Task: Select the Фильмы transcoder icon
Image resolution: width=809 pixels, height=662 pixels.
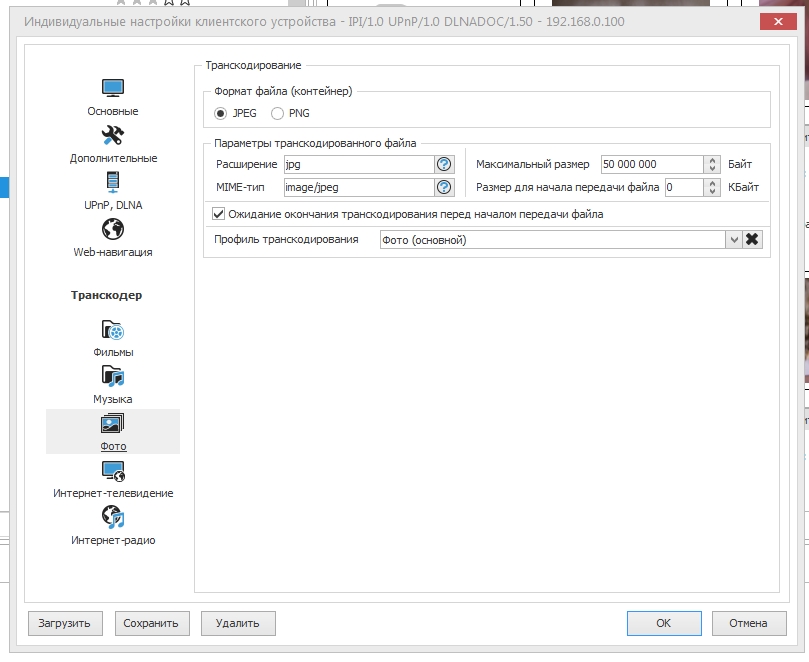Action: 113,330
